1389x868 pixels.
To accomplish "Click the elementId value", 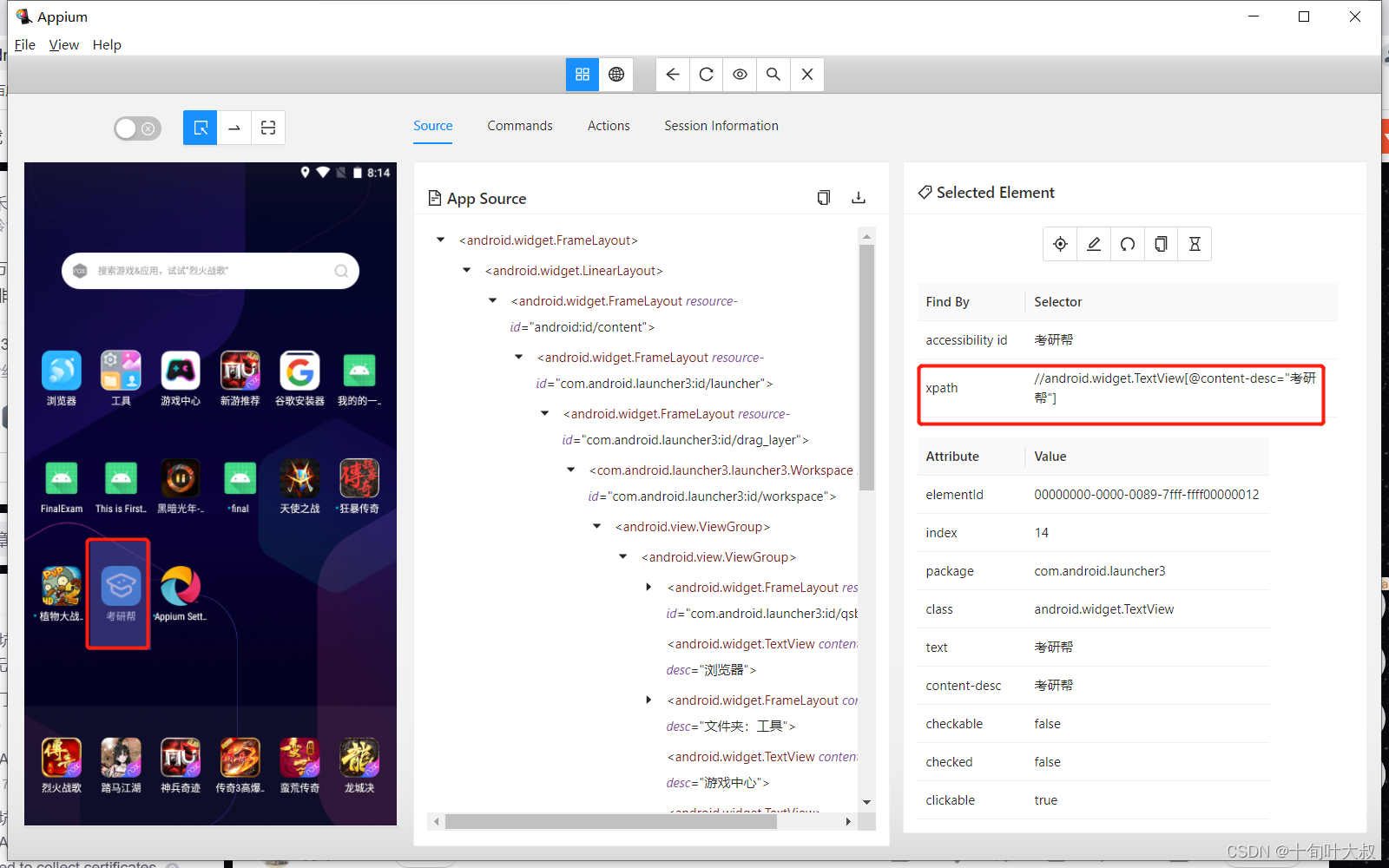I will (x=1147, y=495).
